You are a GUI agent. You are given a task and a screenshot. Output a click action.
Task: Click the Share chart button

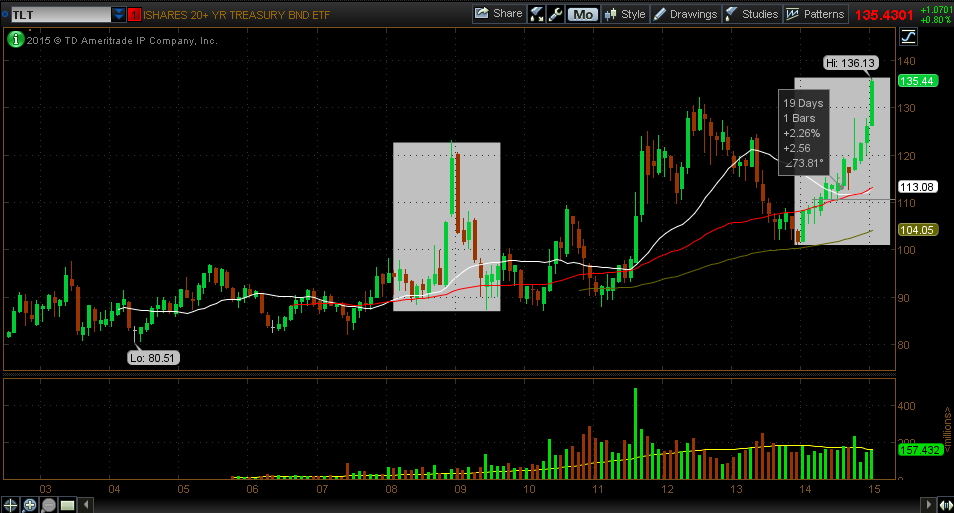[x=498, y=14]
